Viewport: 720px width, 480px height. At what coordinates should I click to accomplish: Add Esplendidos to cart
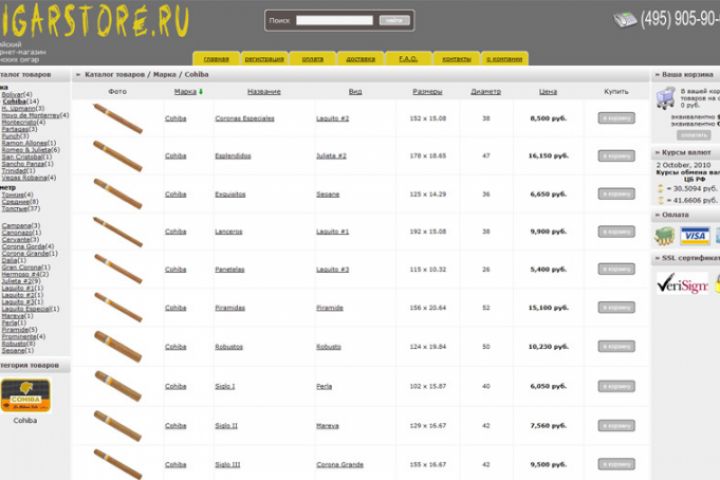616,156
